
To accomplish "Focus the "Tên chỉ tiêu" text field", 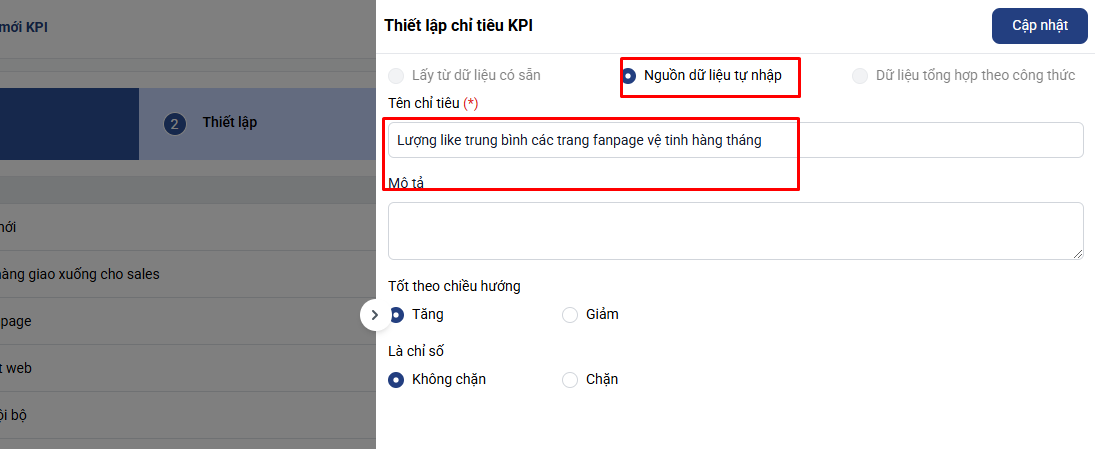I will tap(735, 141).
